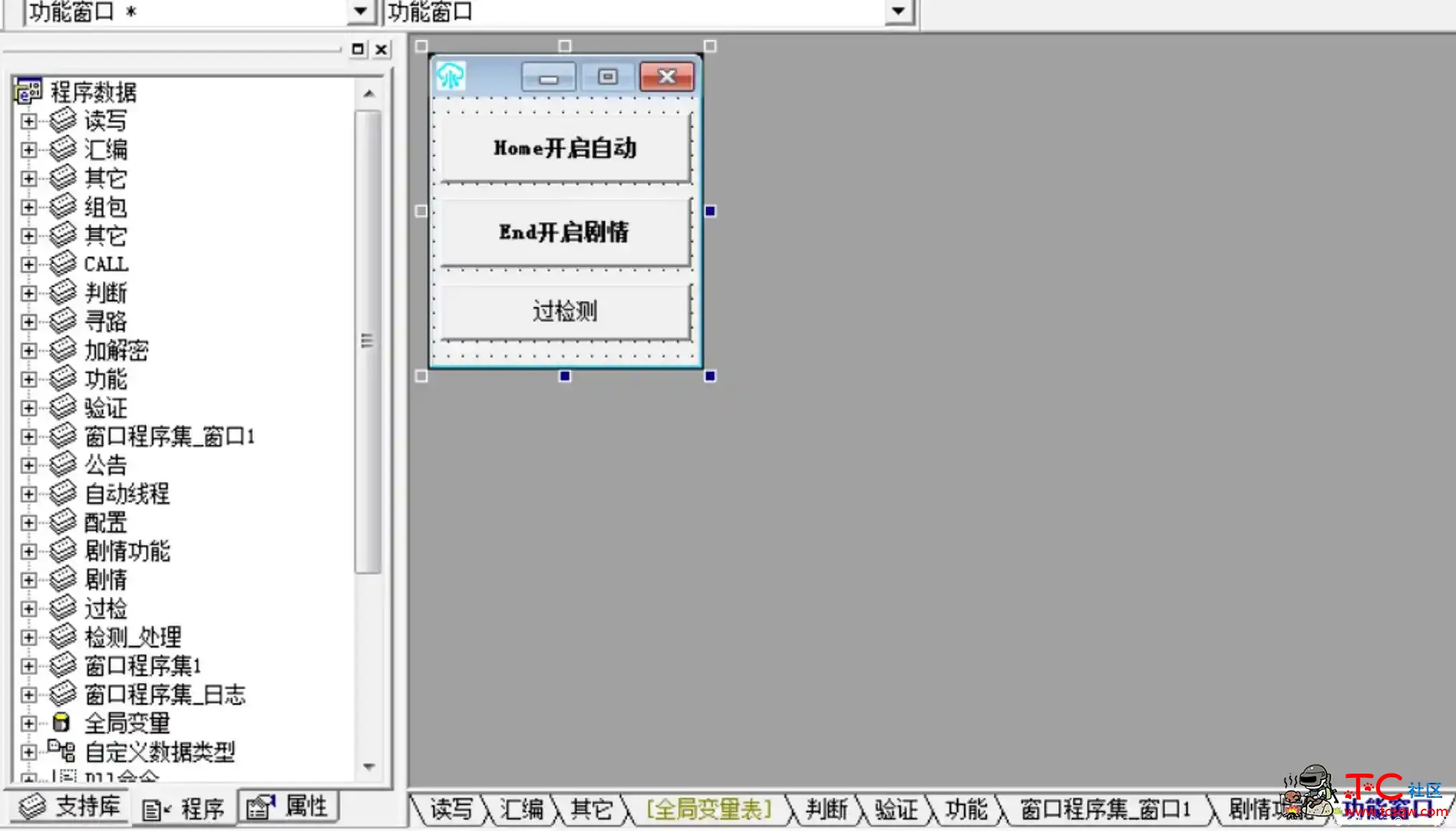Click the 过检测 menu item
This screenshot has height=831, width=1456.
point(565,311)
